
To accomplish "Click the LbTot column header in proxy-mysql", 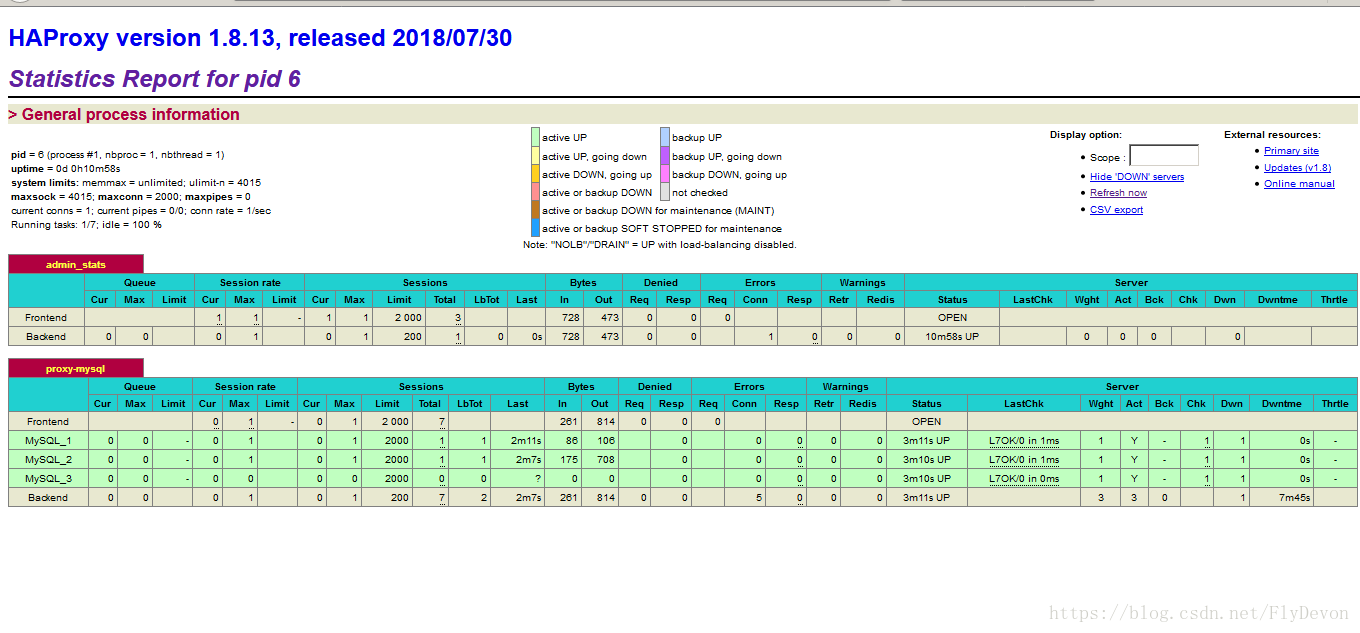I will [x=469, y=403].
